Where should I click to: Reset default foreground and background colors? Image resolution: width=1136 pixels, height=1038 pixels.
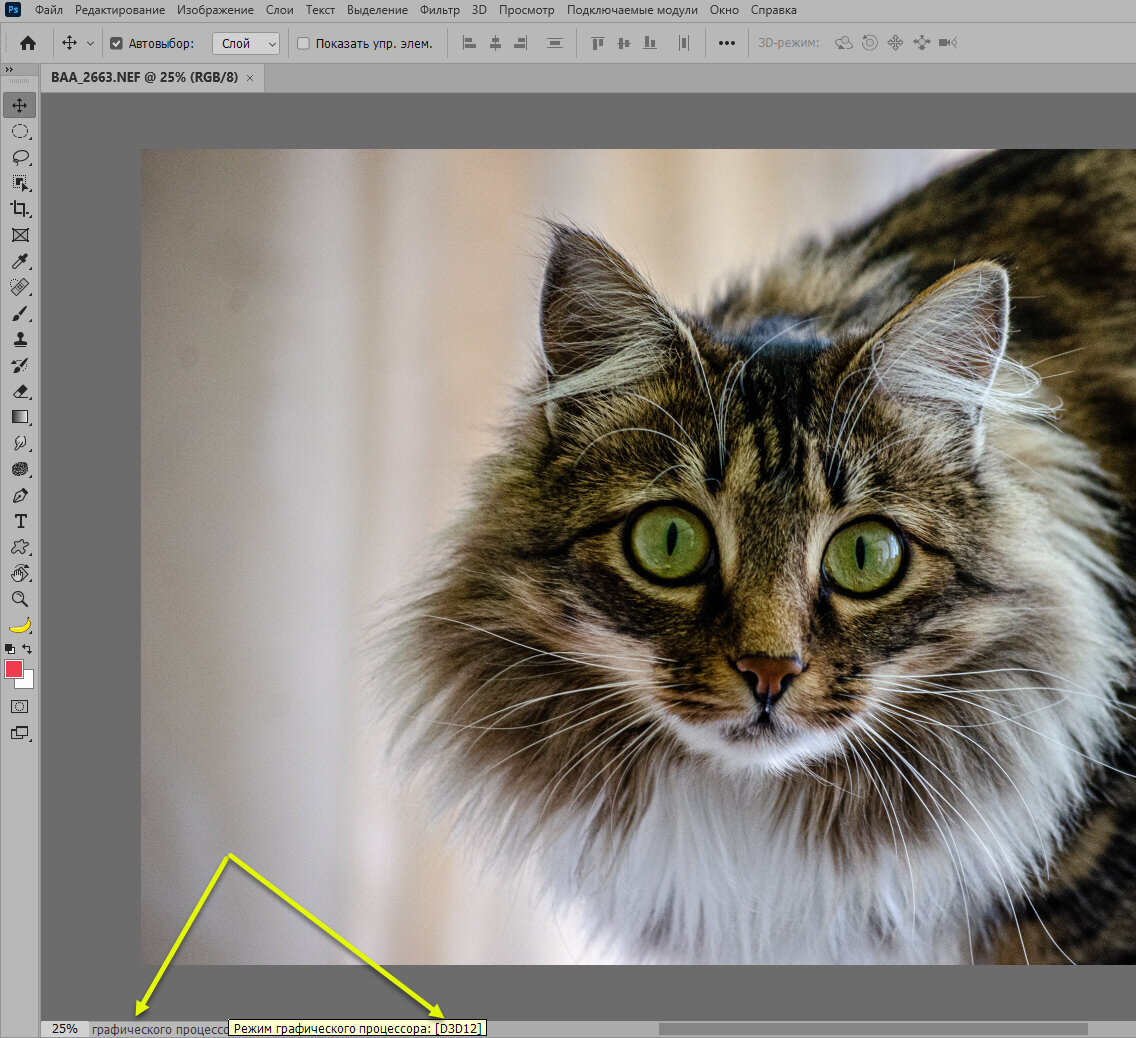point(9,649)
